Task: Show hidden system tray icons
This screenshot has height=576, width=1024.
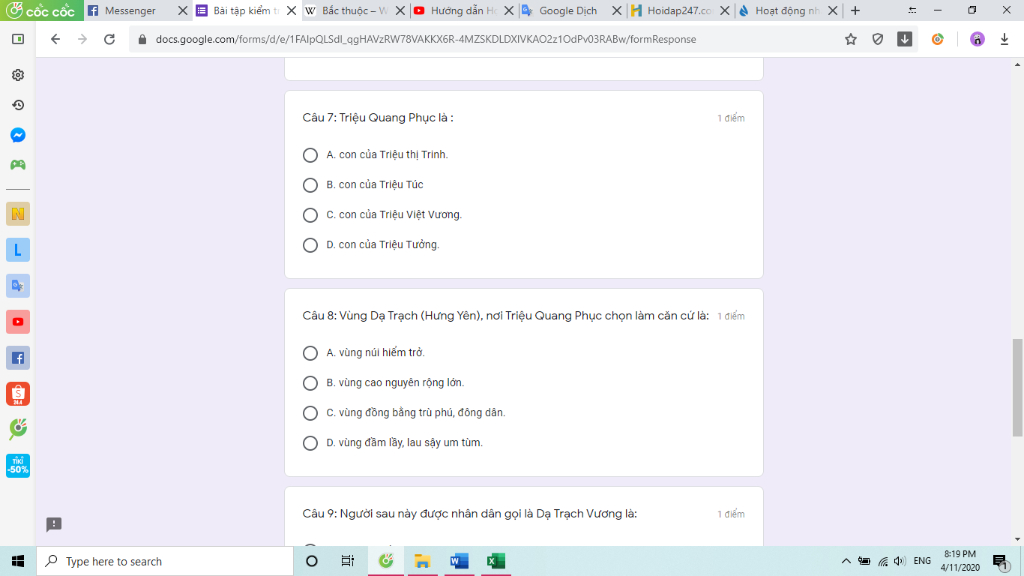Action: [x=846, y=561]
